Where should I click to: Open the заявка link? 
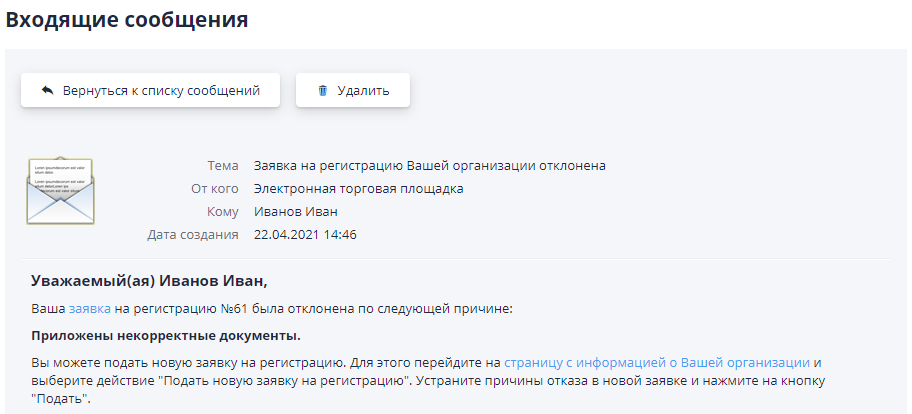tap(90, 309)
